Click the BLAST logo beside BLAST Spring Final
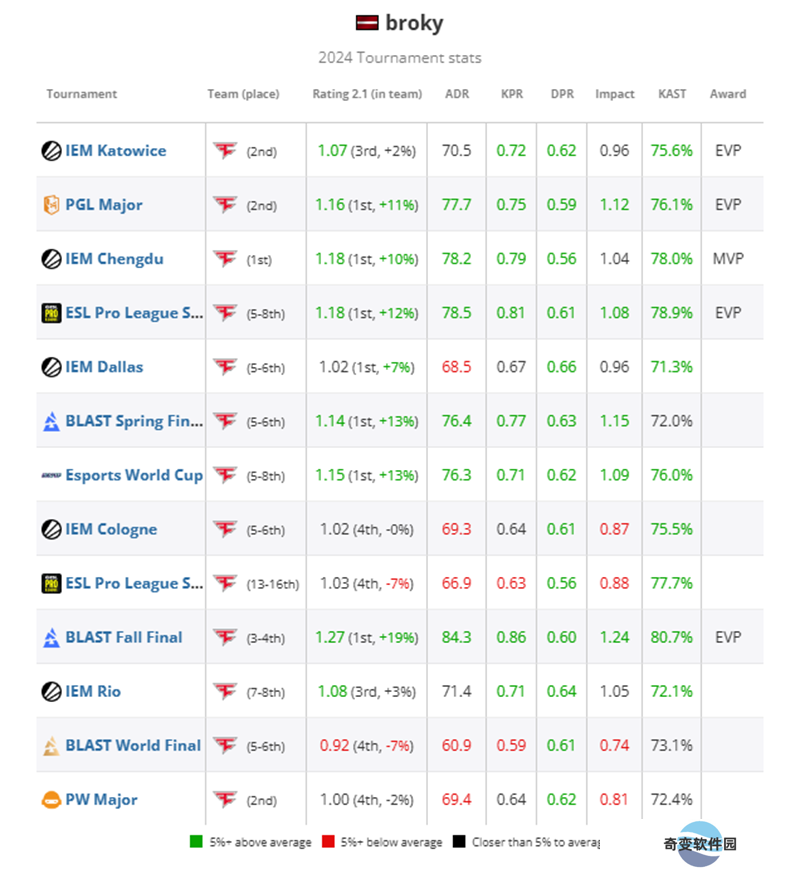Viewport: 800px width, 869px height. [52, 421]
